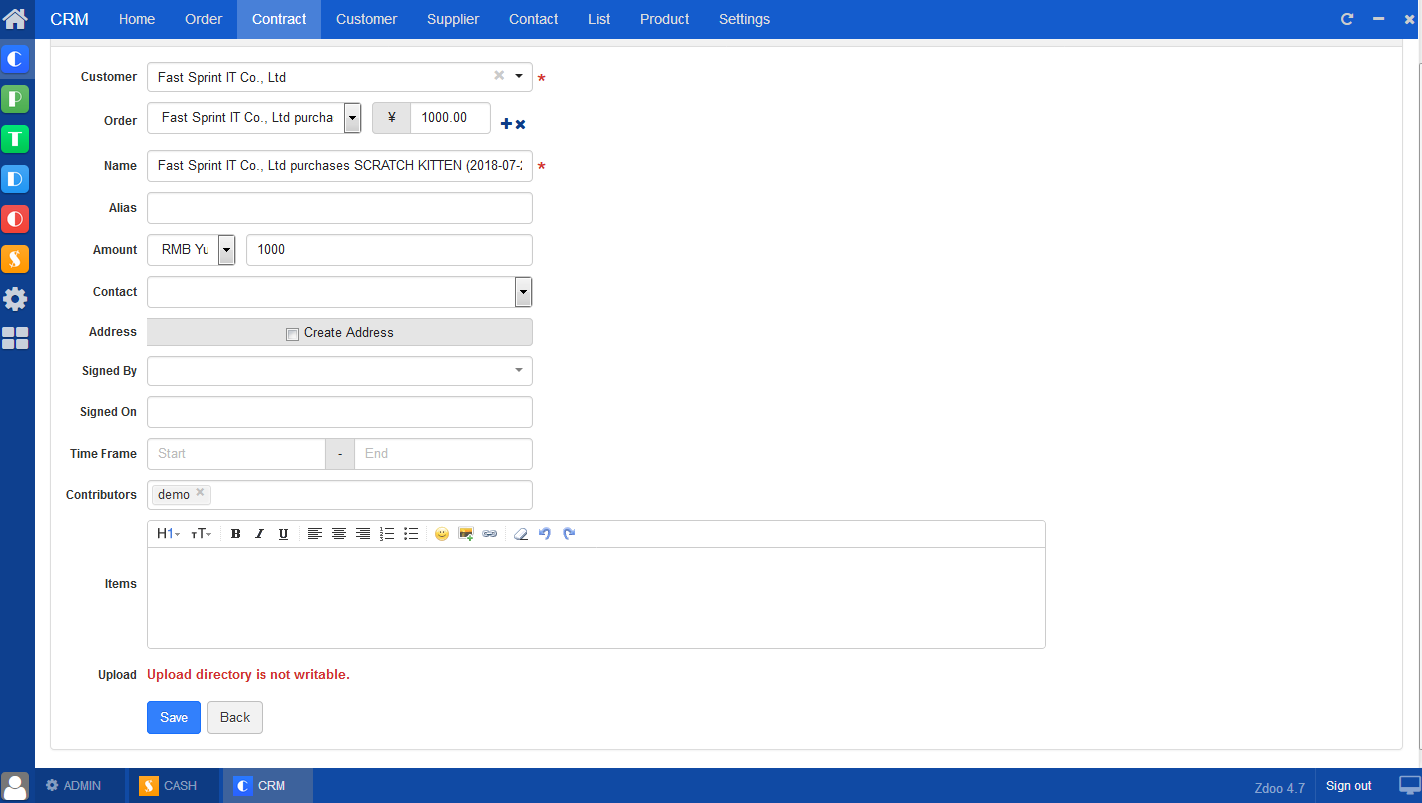Redo the edit in the editor

[x=569, y=534]
